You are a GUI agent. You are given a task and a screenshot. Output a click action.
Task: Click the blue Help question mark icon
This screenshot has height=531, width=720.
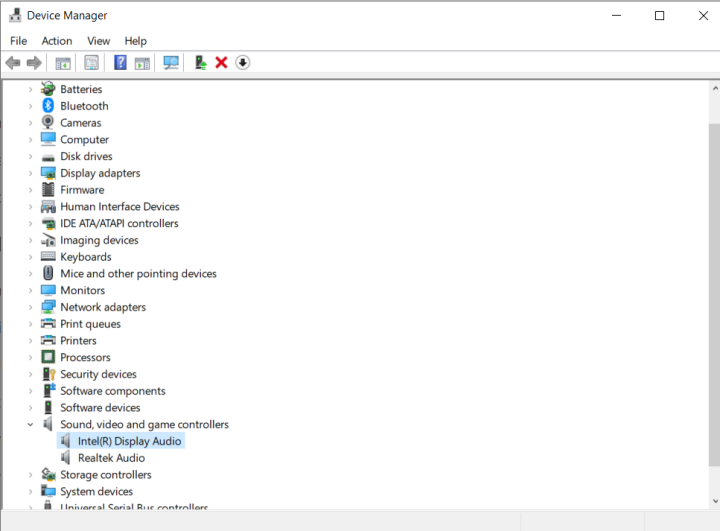tap(120, 62)
